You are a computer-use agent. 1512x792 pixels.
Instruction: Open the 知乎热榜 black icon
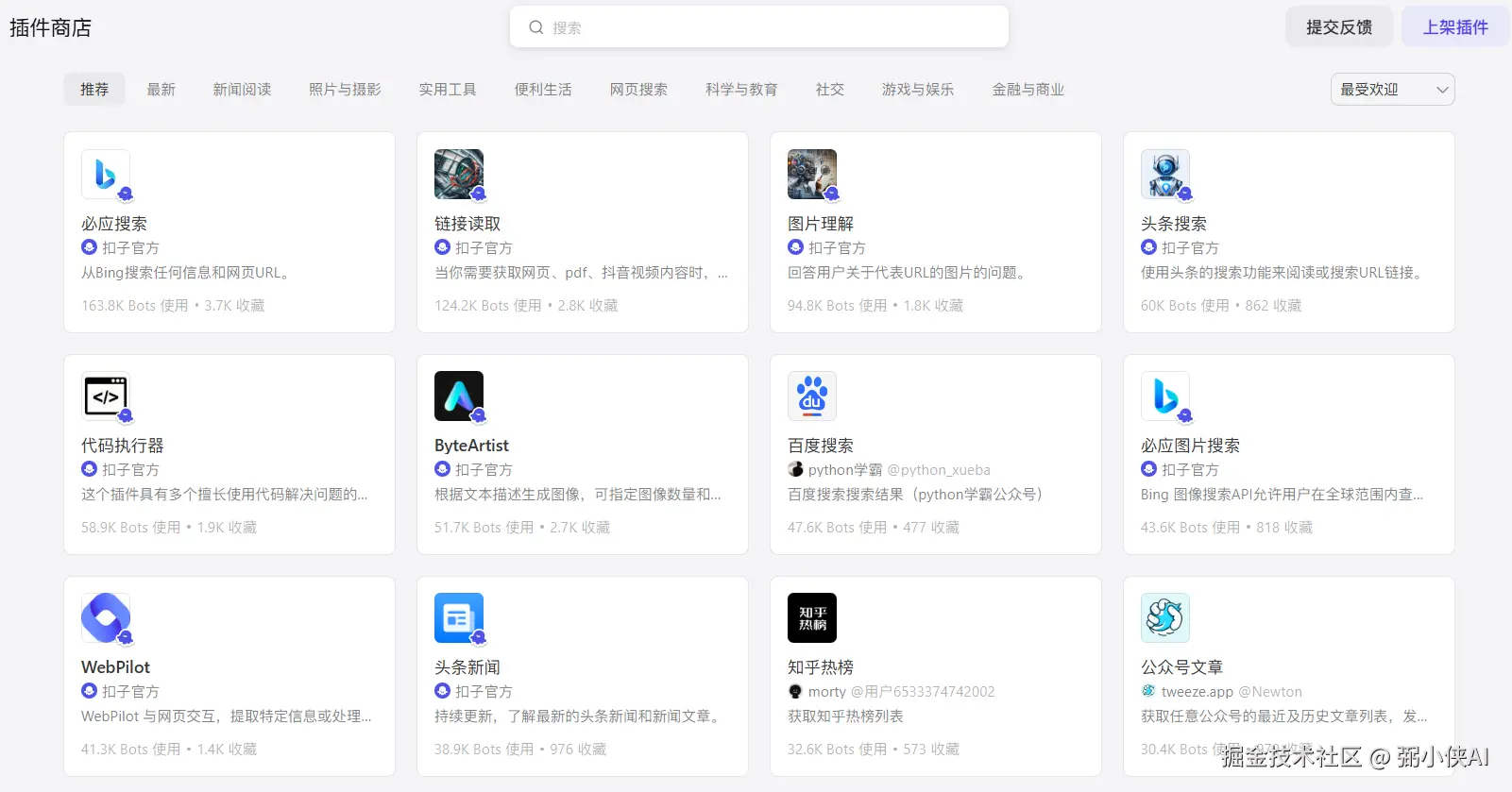[x=812, y=617]
